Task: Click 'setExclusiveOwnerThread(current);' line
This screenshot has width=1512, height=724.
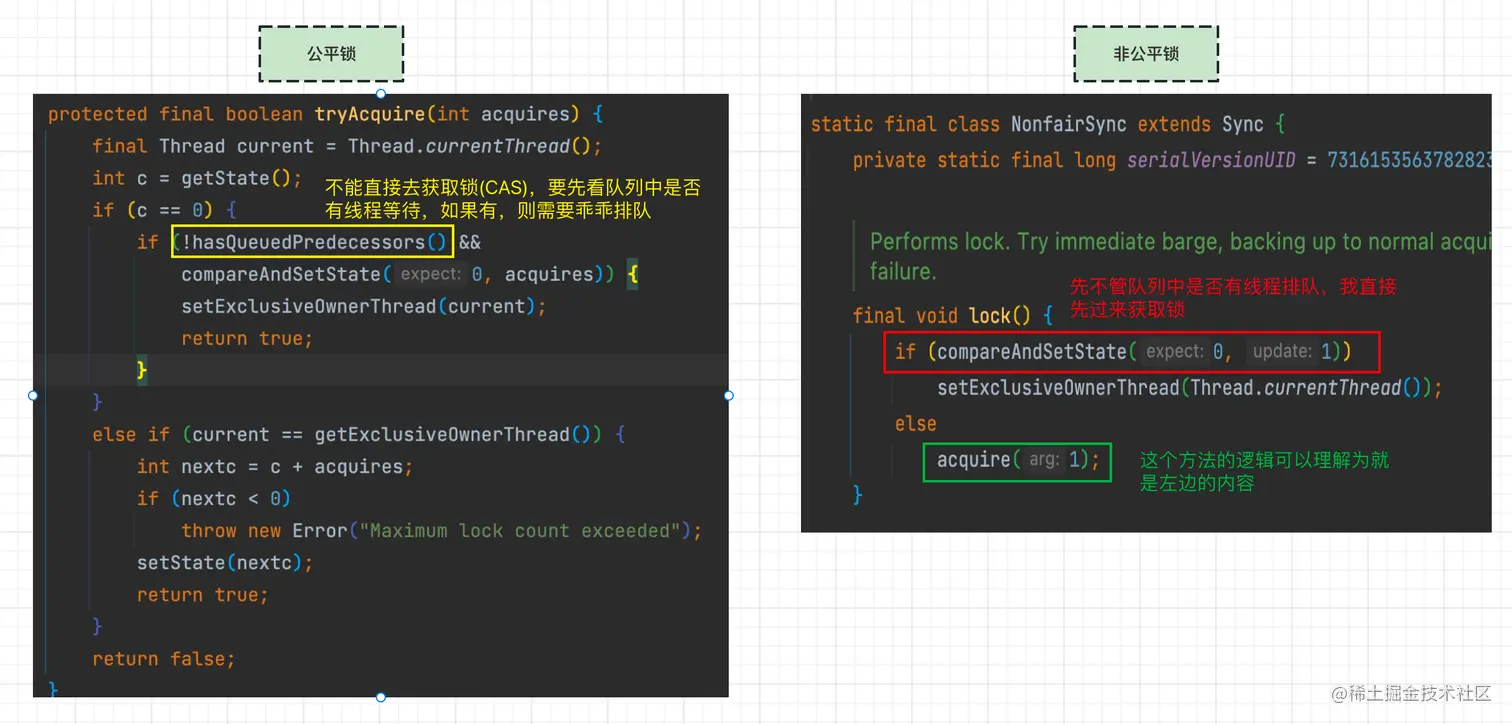Action: click(364, 306)
